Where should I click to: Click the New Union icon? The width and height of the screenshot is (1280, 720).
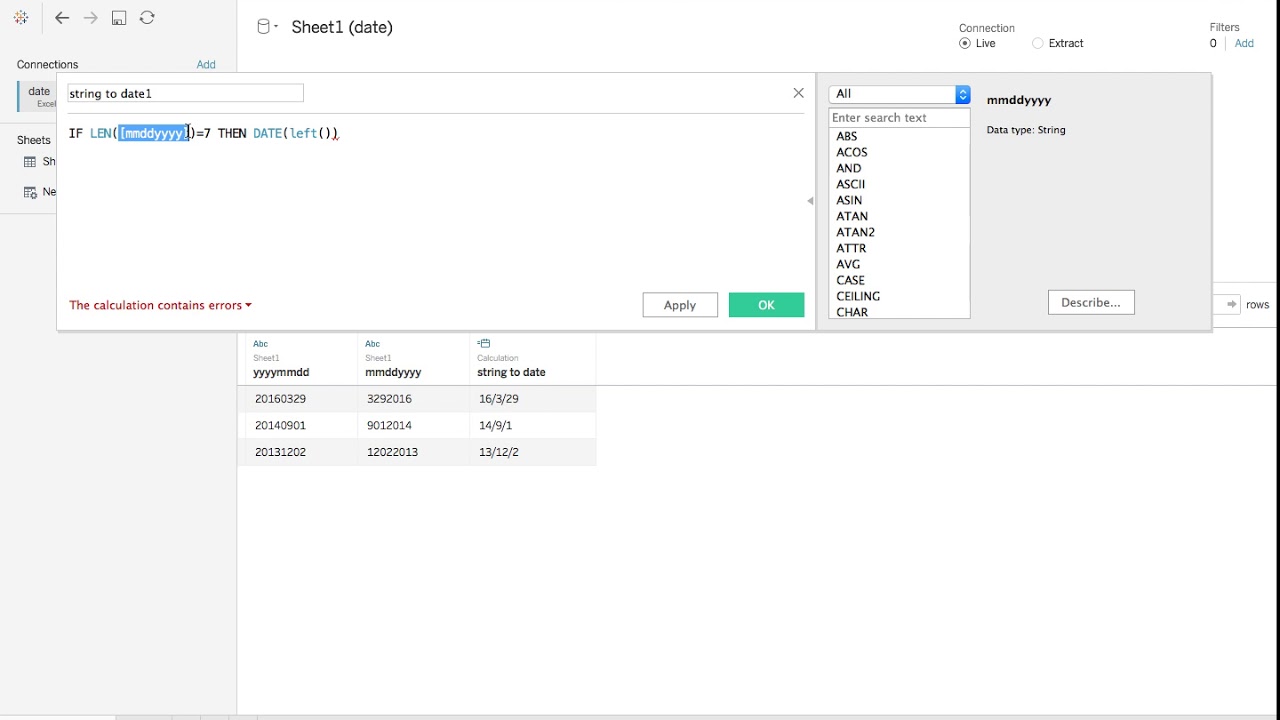[x=30, y=192]
